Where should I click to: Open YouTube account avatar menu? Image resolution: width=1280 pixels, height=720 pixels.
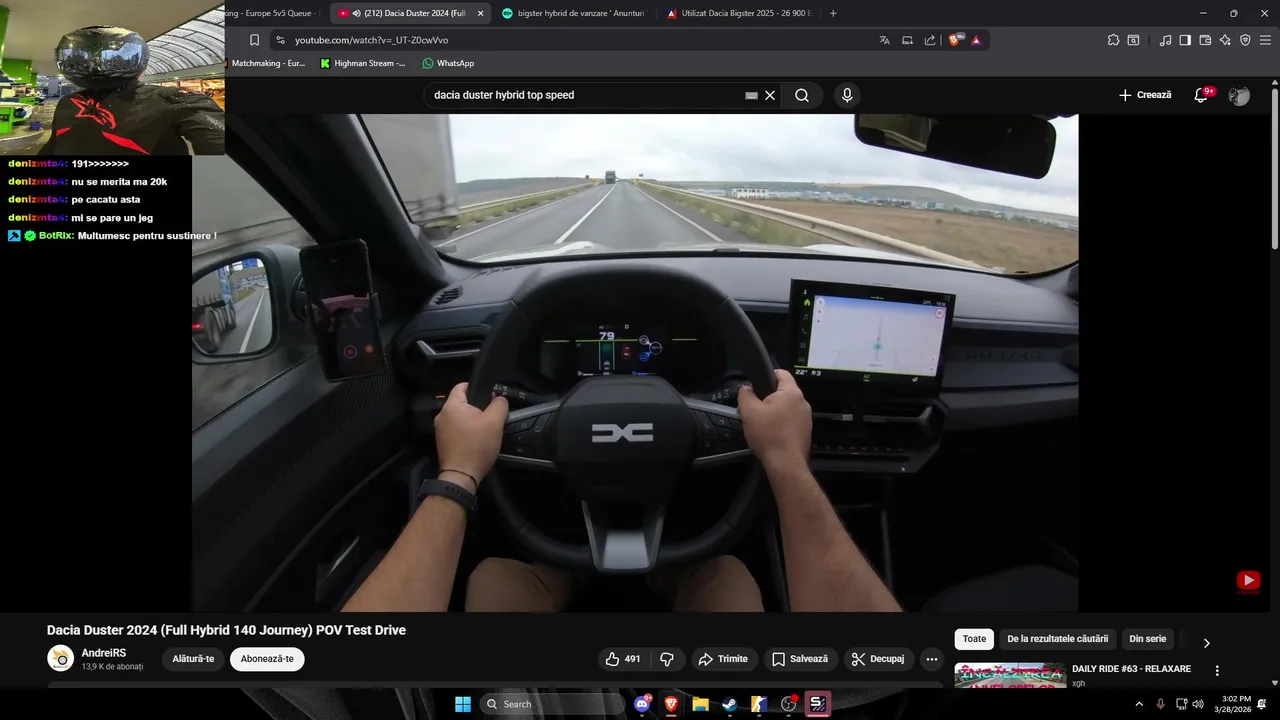pyautogui.click(x=1239, y=95)
